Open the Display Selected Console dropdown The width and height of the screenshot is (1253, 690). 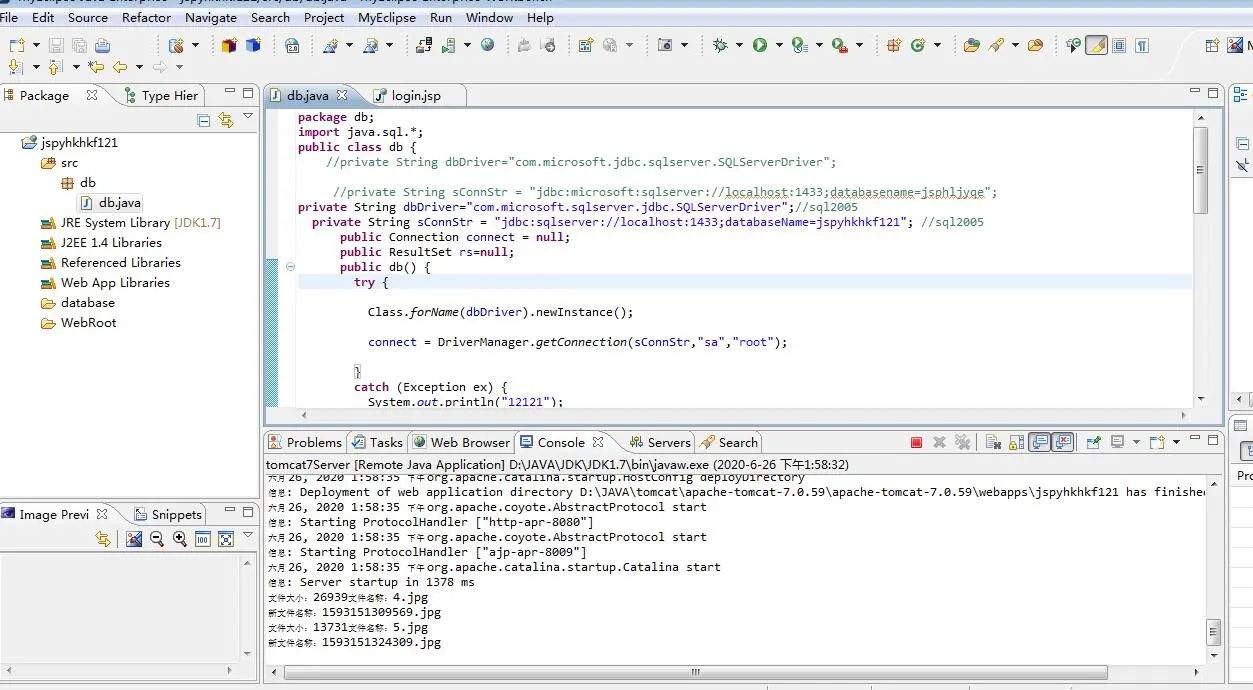click(x=1136, y=442)
